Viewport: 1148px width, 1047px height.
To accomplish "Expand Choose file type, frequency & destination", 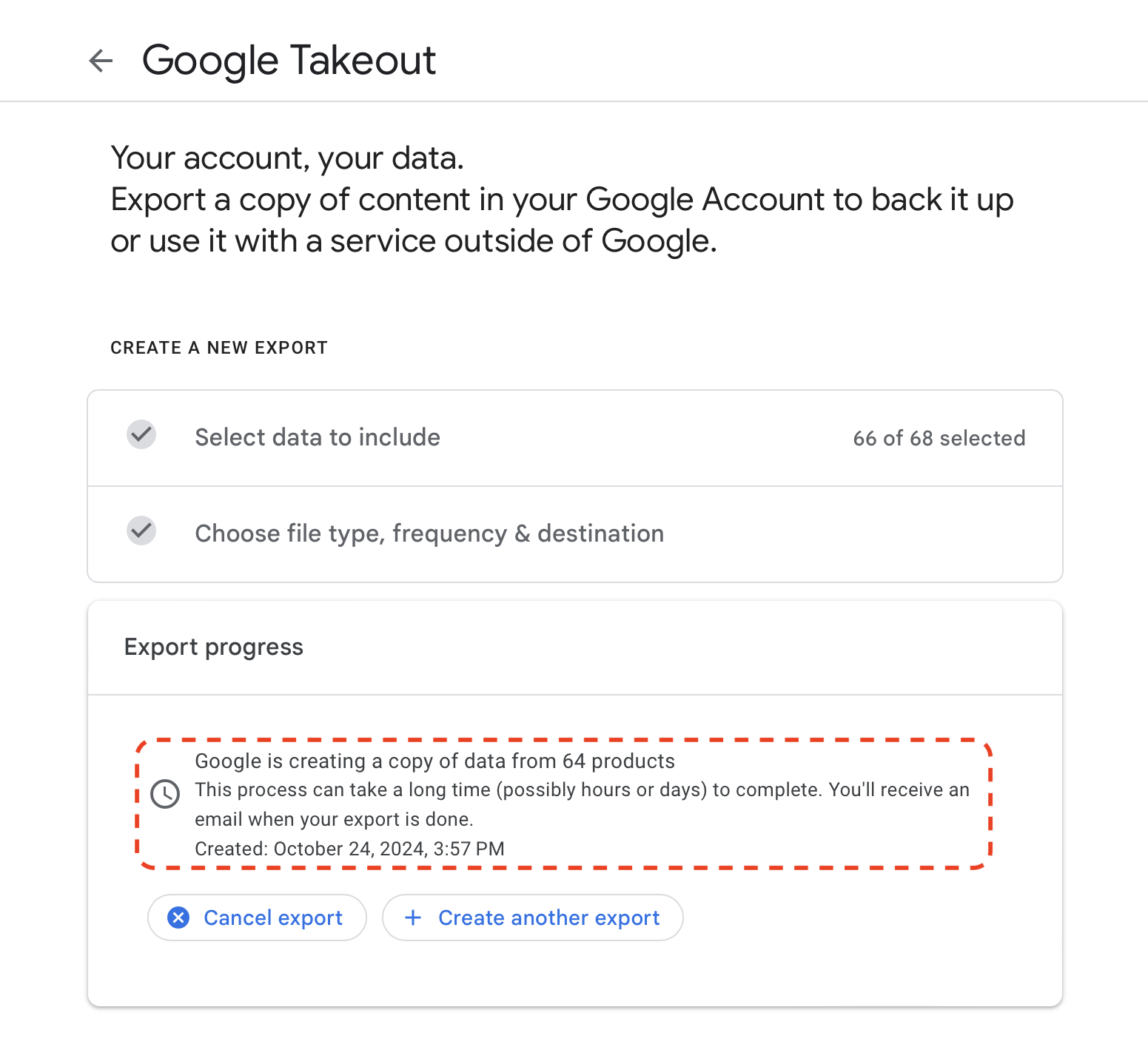I will click(x=429, y=533).
